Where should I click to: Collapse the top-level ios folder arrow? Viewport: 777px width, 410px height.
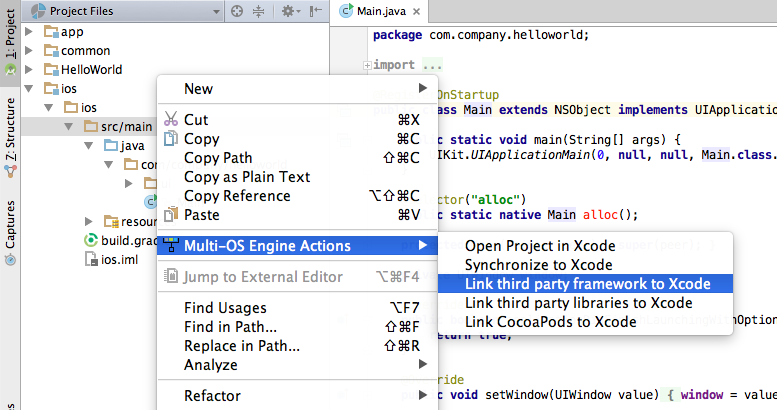click(x=29, y=89)
